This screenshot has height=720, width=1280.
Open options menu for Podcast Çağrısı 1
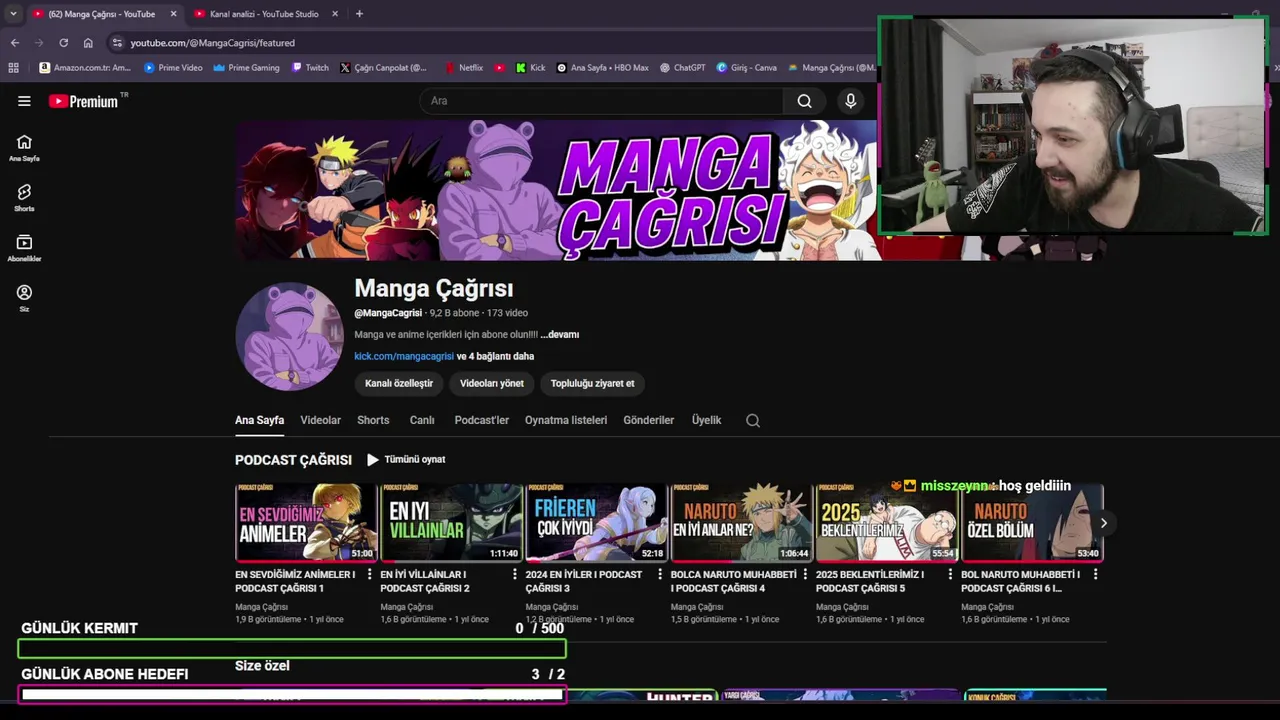[x=370, y=575]
